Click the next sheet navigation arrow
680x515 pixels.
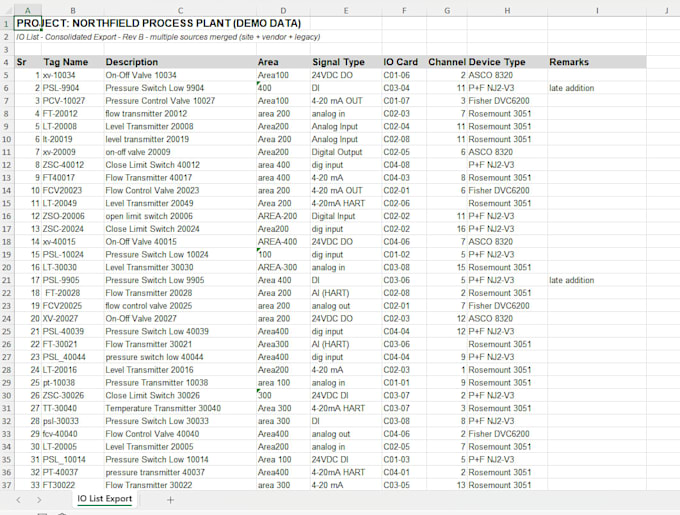[x=39, y=500]
